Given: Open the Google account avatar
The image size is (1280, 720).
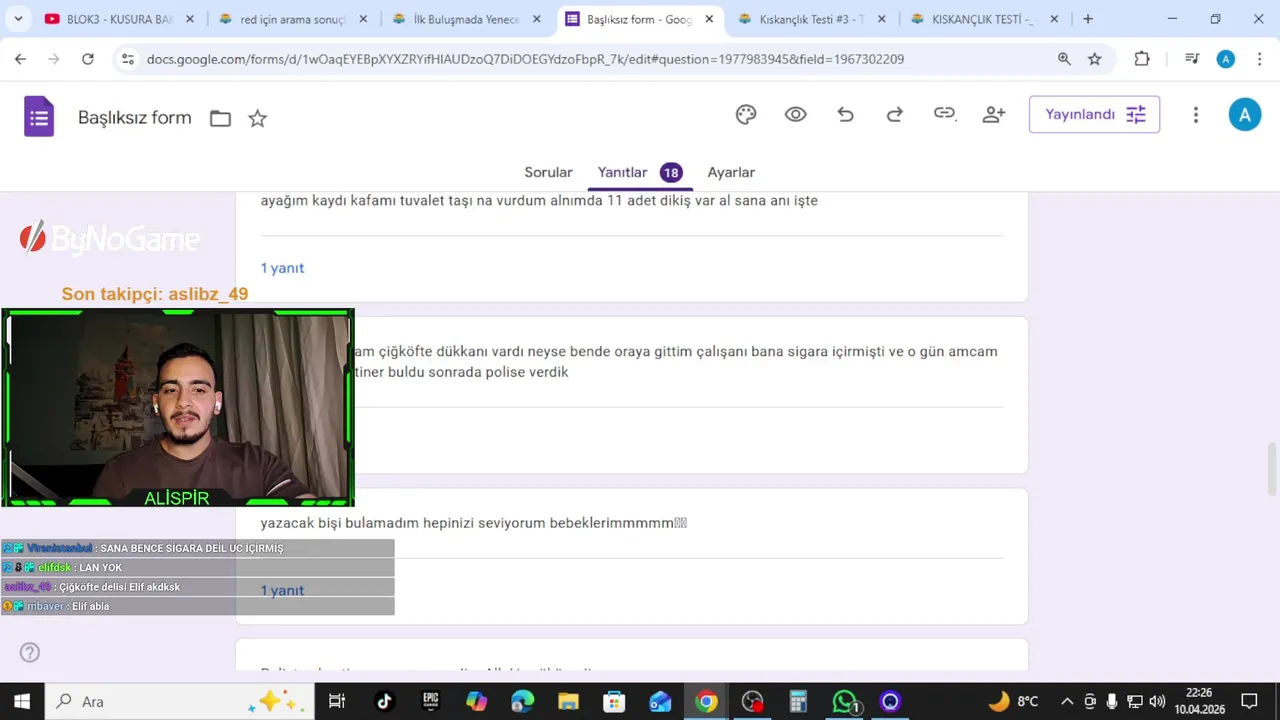Looking at the screenshot, I should 1244,115.
